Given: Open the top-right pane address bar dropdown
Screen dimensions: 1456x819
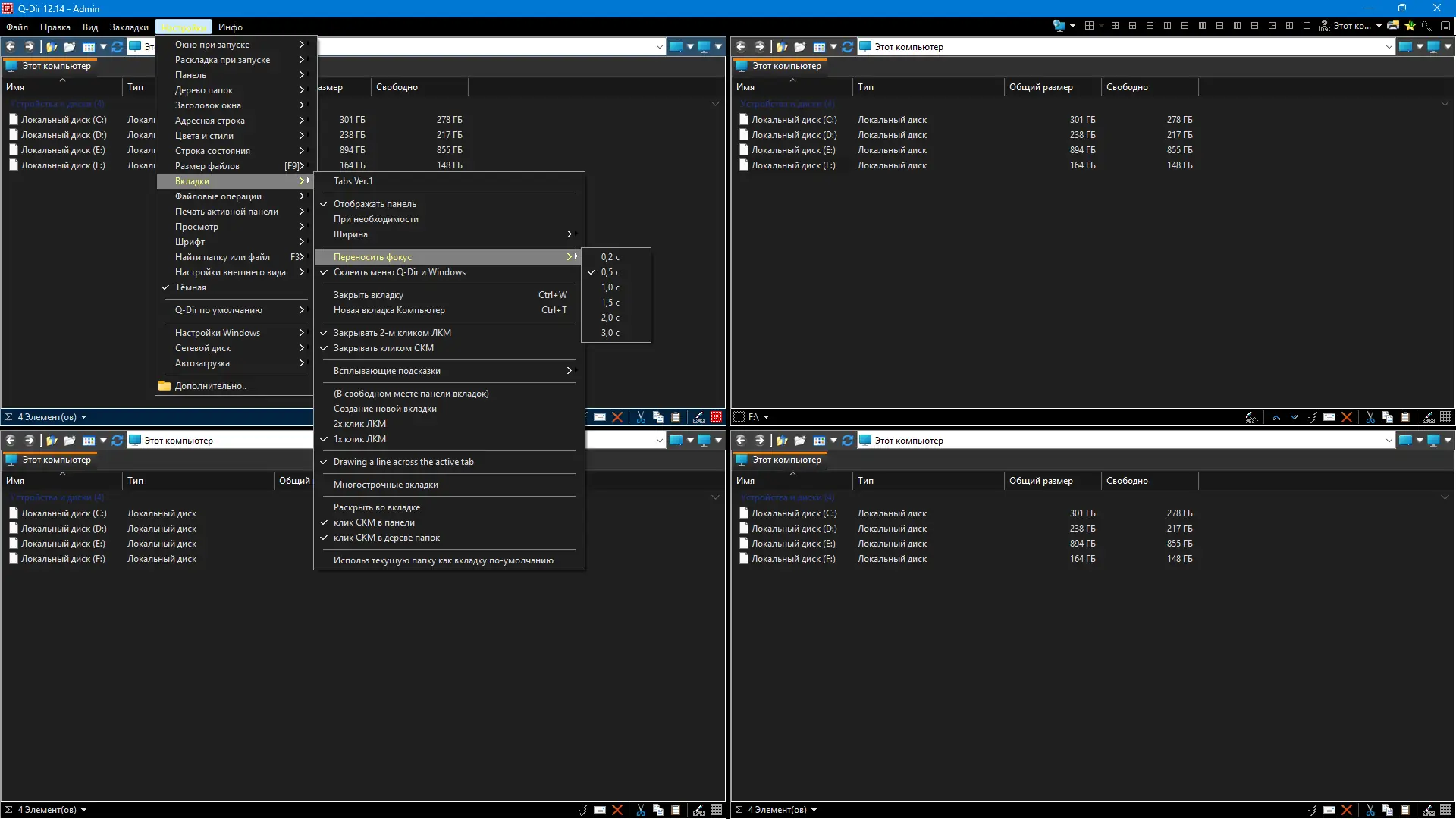Looking at the screenshot, I should pos(1389,47).
